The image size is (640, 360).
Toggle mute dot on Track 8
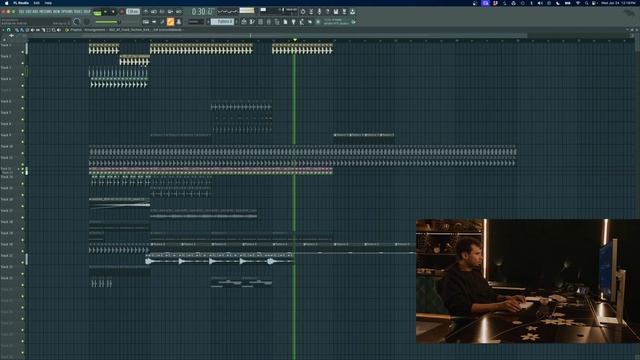[22, 131]
